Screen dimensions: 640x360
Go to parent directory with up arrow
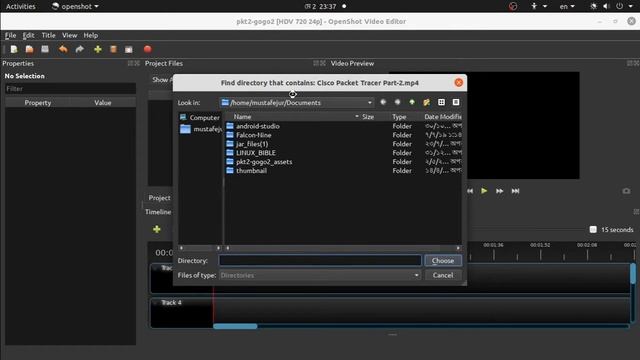coord(412,102)
